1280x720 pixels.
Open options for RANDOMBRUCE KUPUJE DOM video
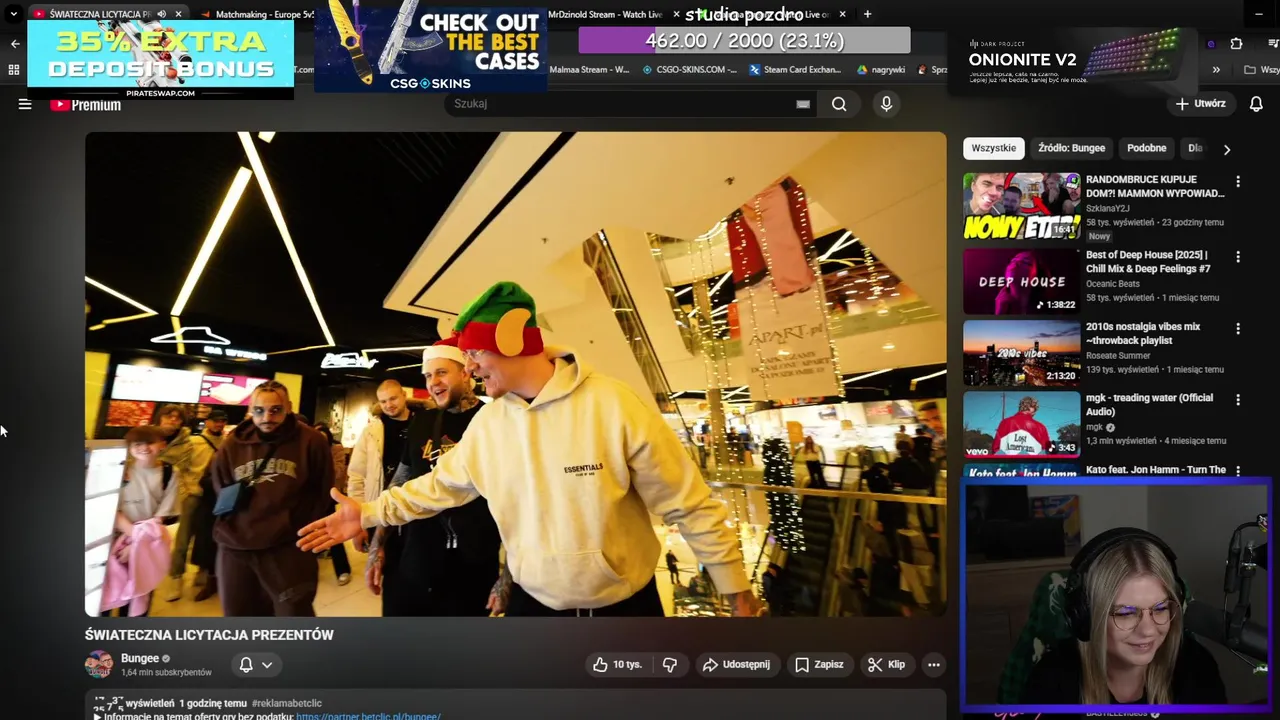click(1238, 182)
